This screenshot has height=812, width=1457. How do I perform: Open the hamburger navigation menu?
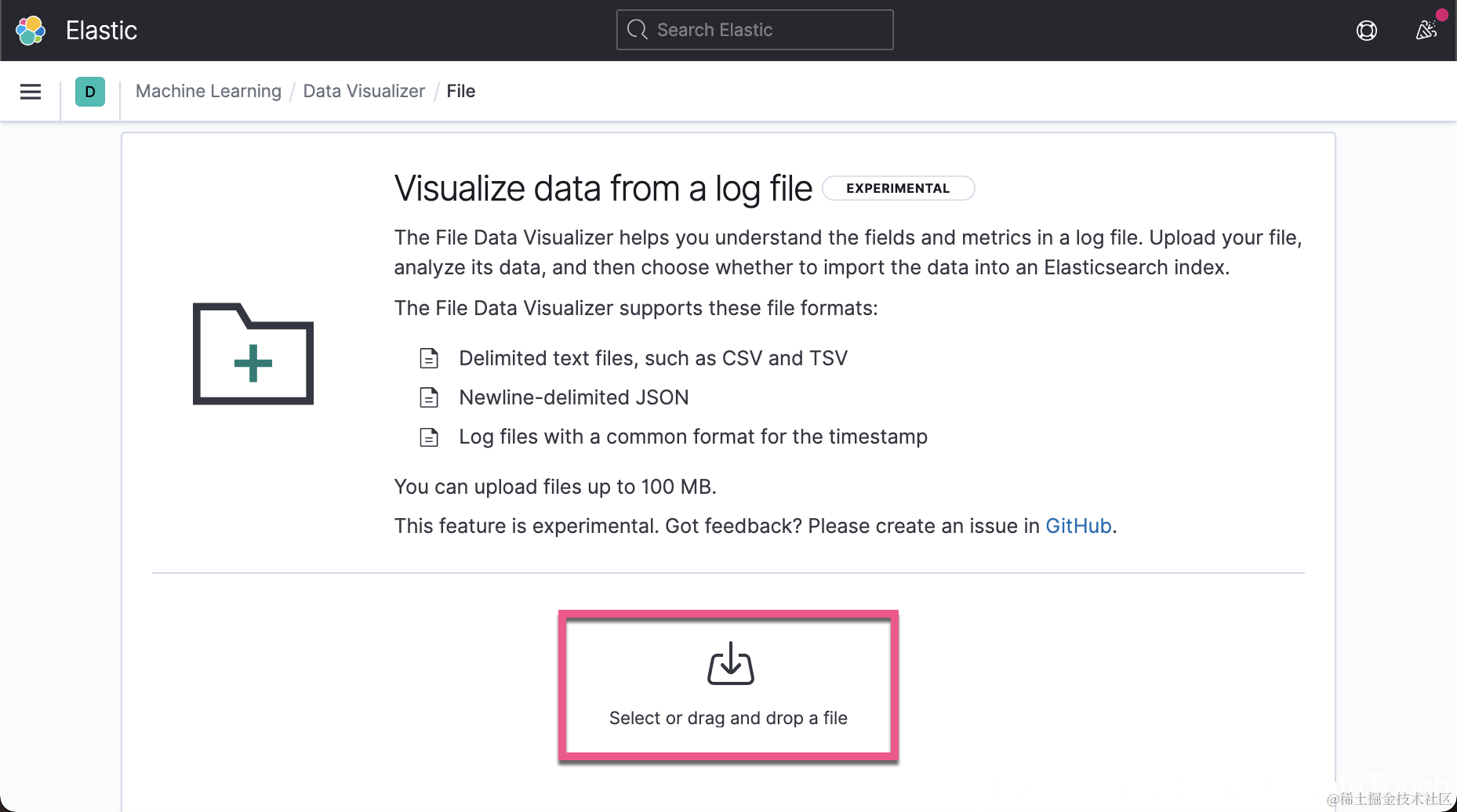31,92
